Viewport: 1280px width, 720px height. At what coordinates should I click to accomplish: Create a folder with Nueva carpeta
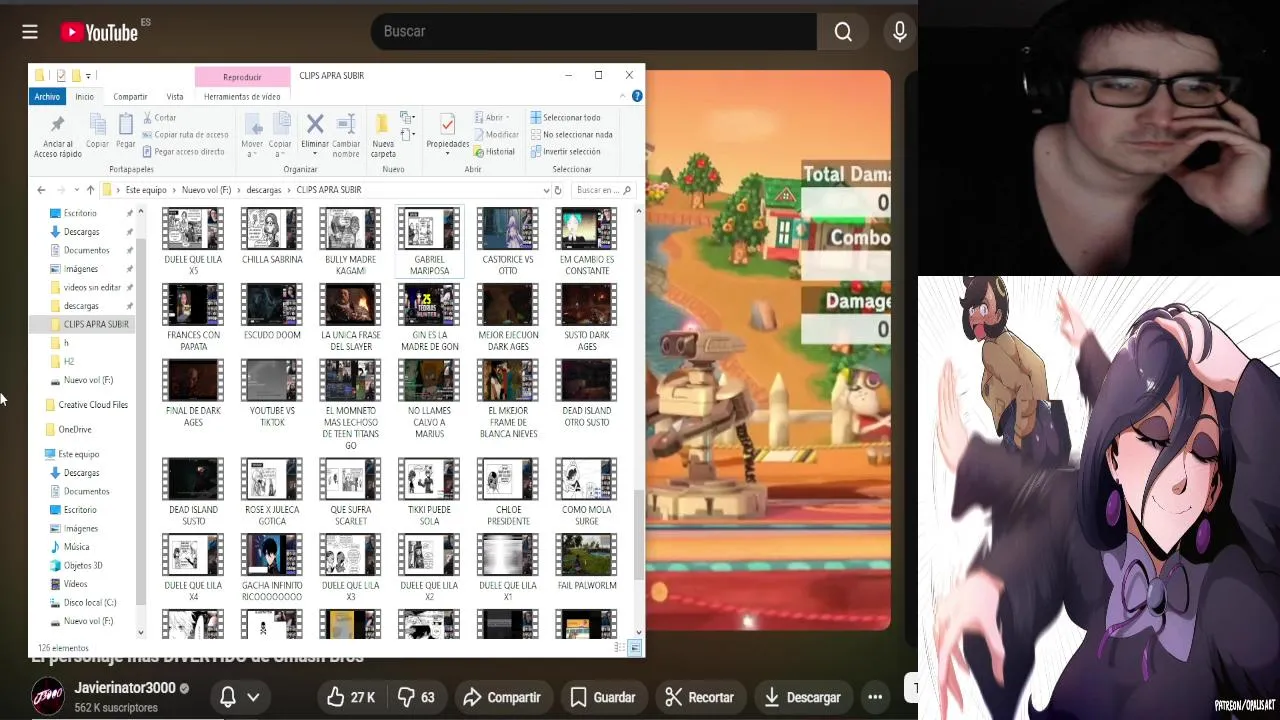click(383, 135)
